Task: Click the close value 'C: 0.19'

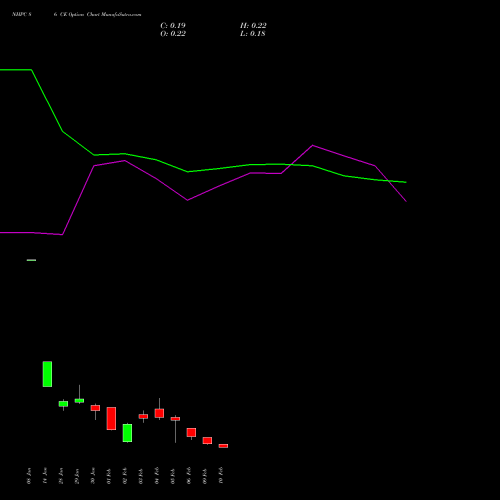Action: pos(173,26)
